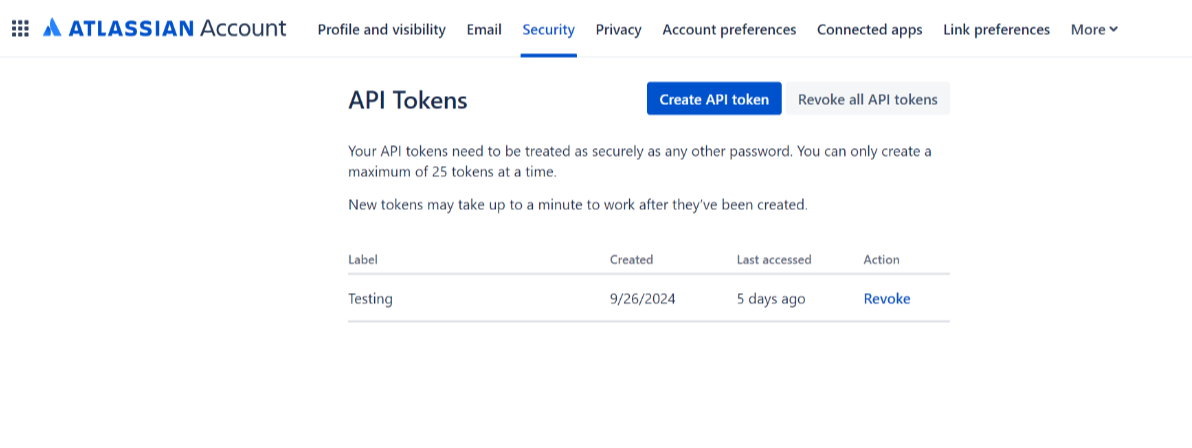The width and height of the screenshot is (1192, 448).
Task: Revoke the Testing API token
Action: (887, 299)
